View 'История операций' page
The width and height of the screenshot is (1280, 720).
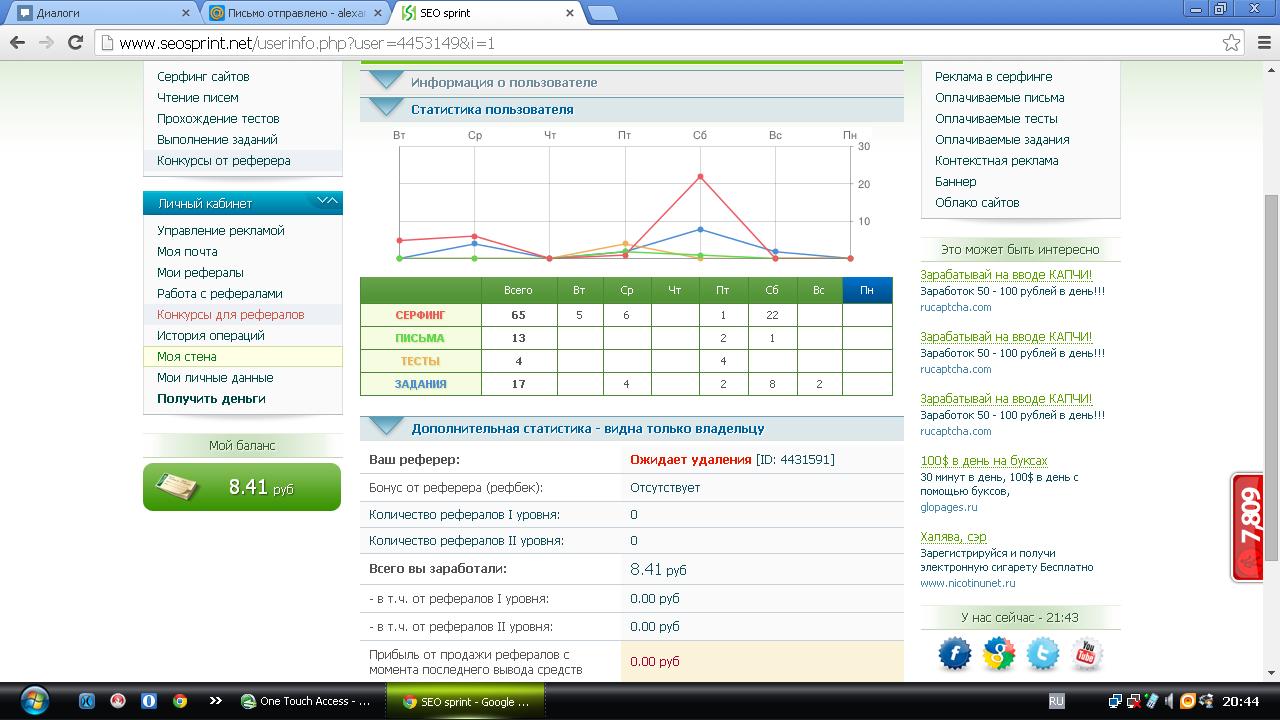pos(211,335)
